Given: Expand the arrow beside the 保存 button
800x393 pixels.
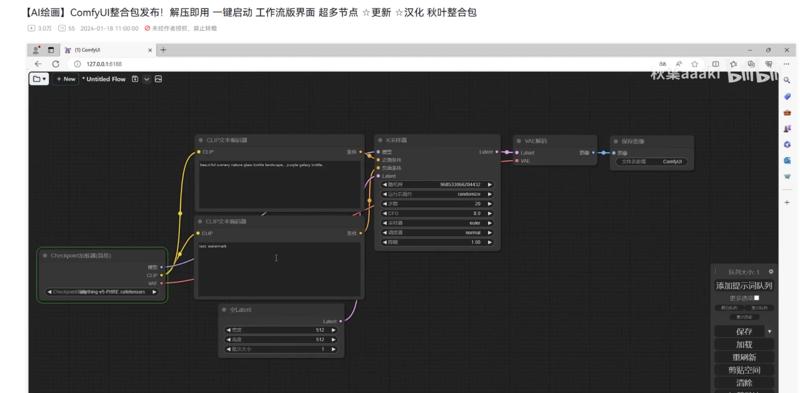Looking at the screenshot, I should (x=770, y=332).
